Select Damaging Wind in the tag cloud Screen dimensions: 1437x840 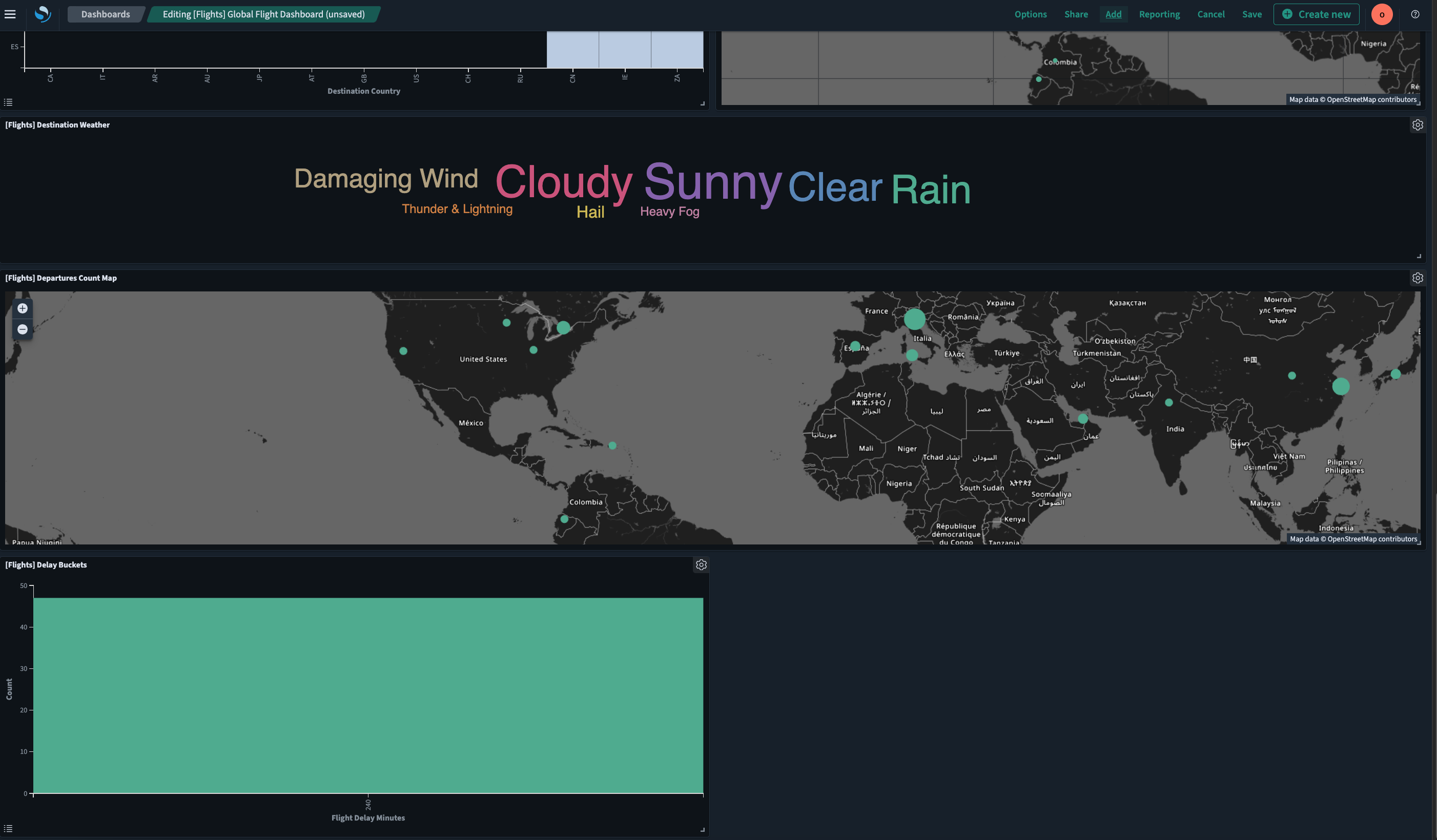[x=386, y=179]
